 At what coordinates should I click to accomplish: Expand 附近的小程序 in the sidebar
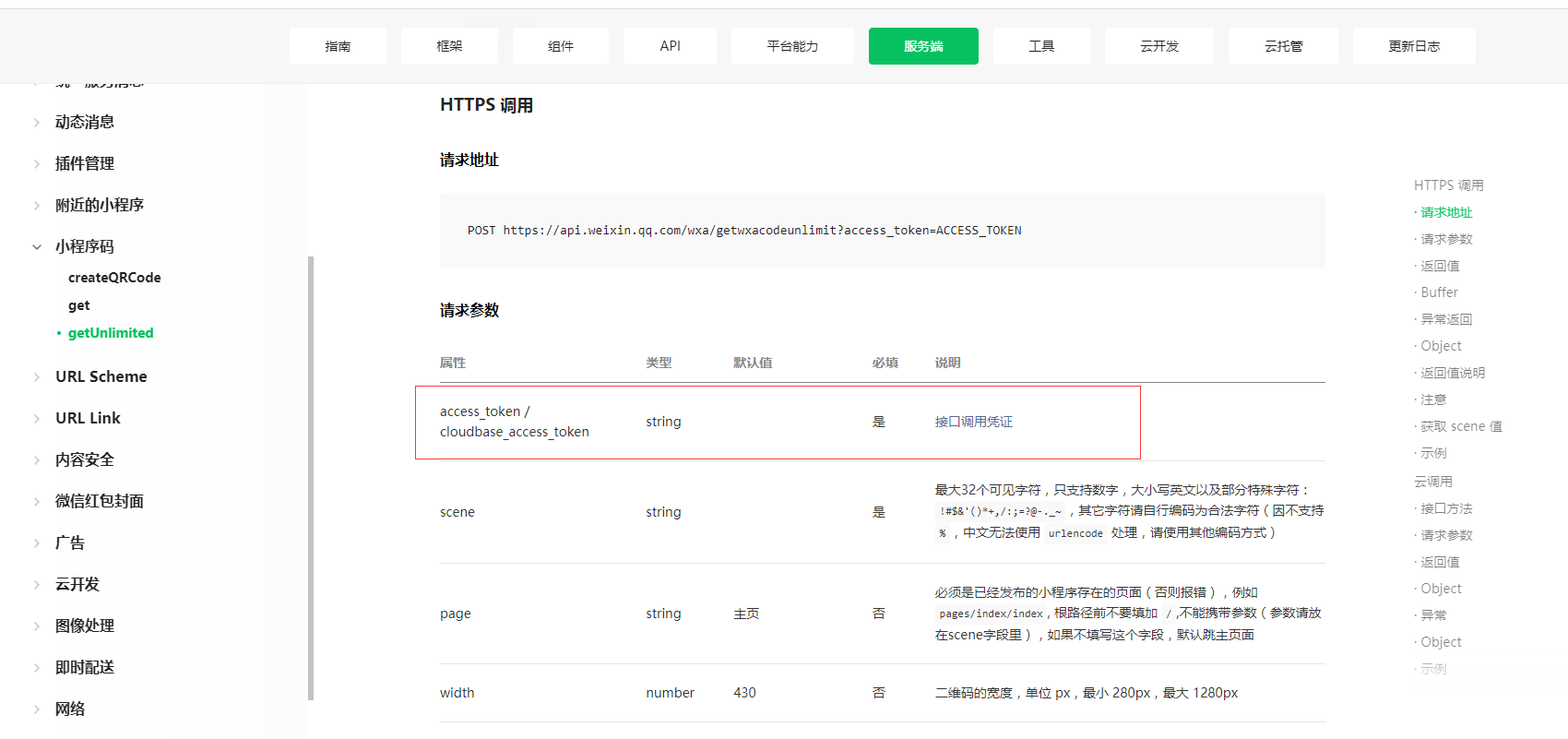pos(100,205)
